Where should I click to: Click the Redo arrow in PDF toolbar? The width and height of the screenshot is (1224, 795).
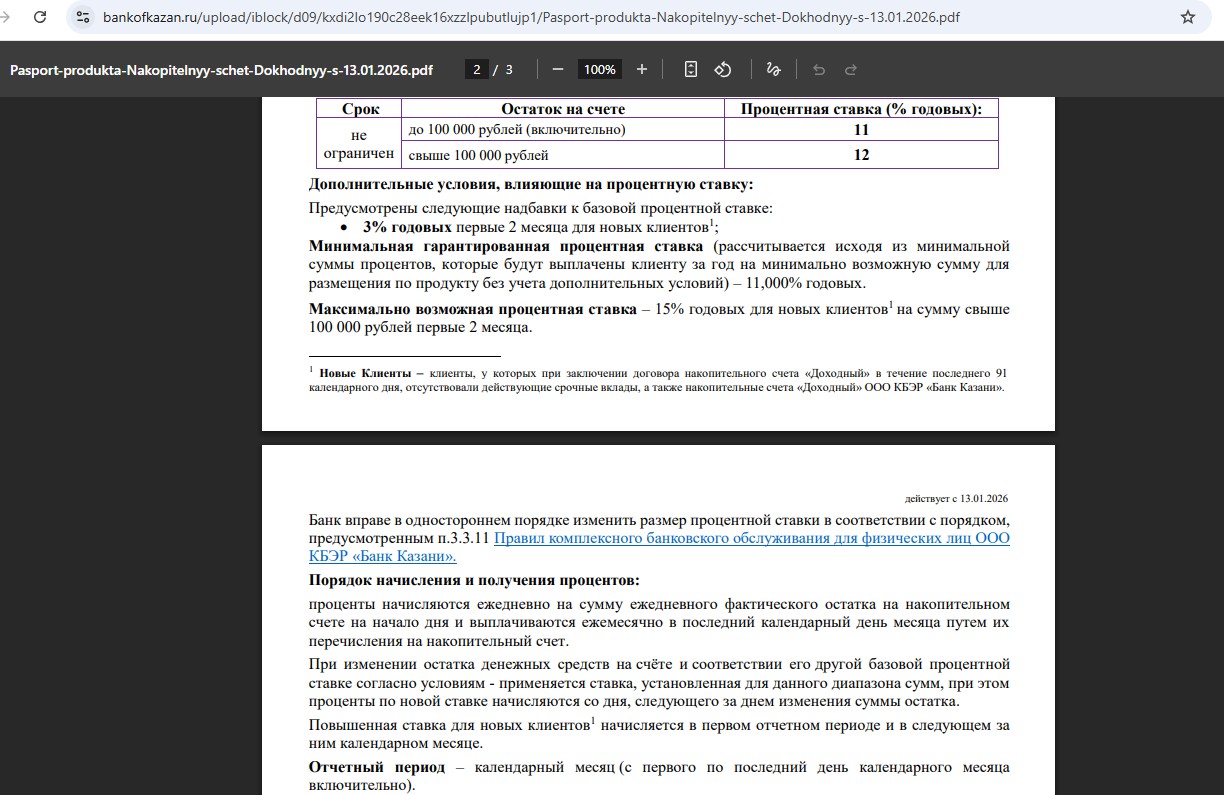[851, 69]
